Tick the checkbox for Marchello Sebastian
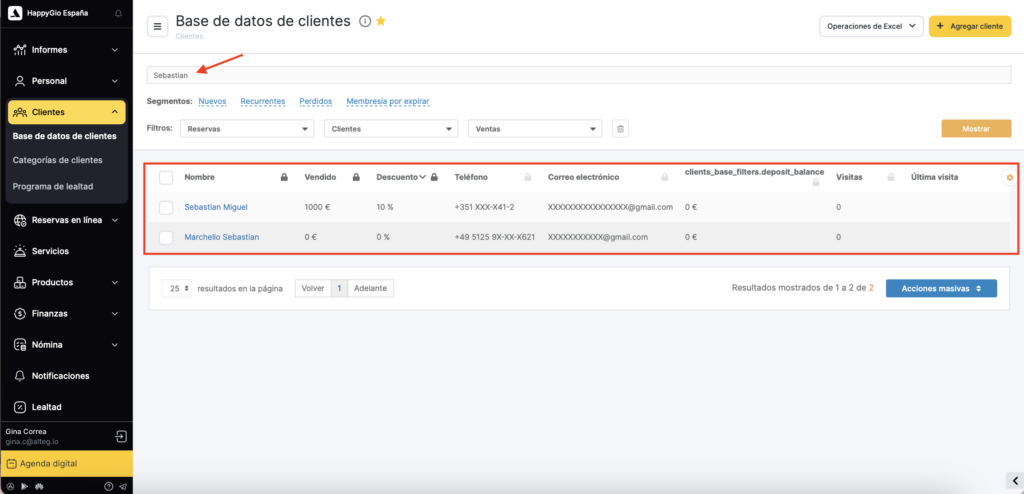Viewport: 1024px width, 494px height. pyautogui.click(x=166, y=237)
